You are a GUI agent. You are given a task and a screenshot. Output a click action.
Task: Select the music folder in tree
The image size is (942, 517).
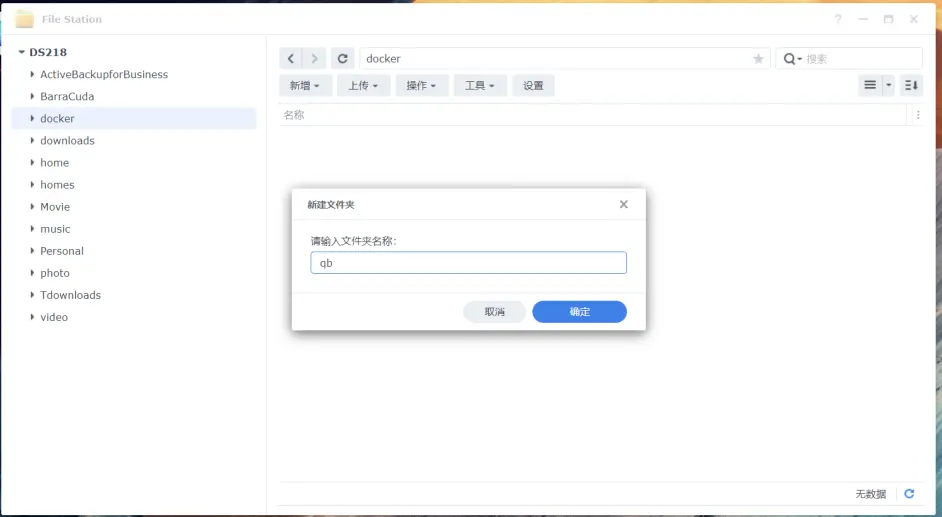coord(55,229)
